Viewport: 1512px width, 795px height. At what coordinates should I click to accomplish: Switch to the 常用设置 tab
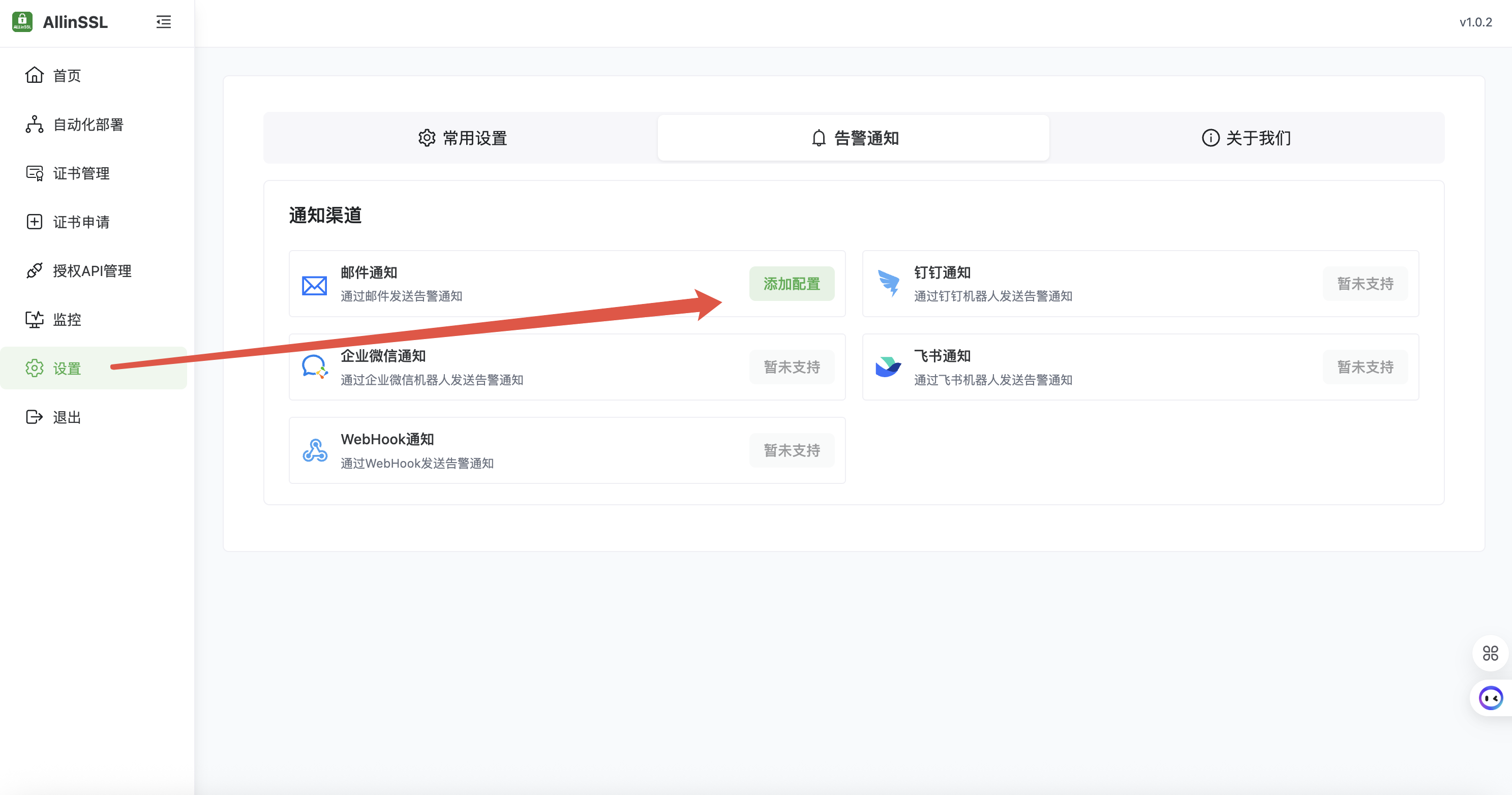462,138
